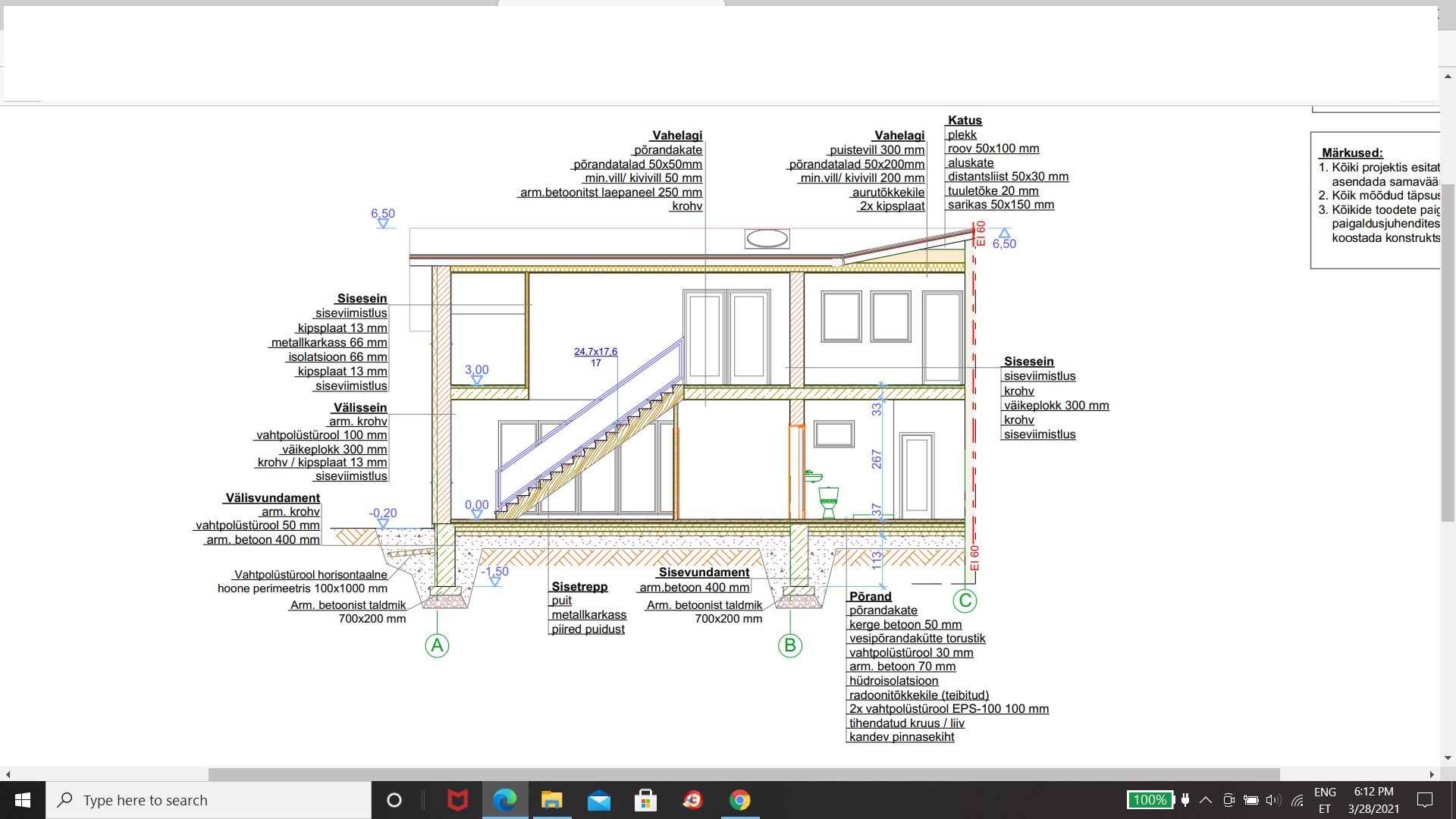
Task: Click the Cortana circle icon
Action: (394, 800)
